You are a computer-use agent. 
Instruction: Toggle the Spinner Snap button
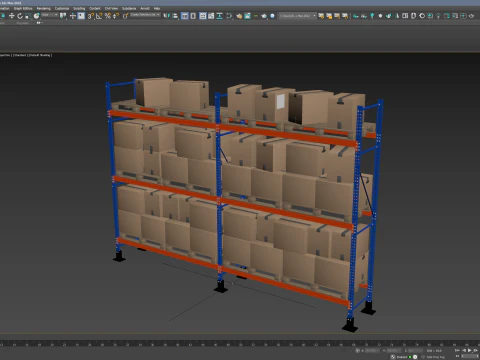pos(116,16)
